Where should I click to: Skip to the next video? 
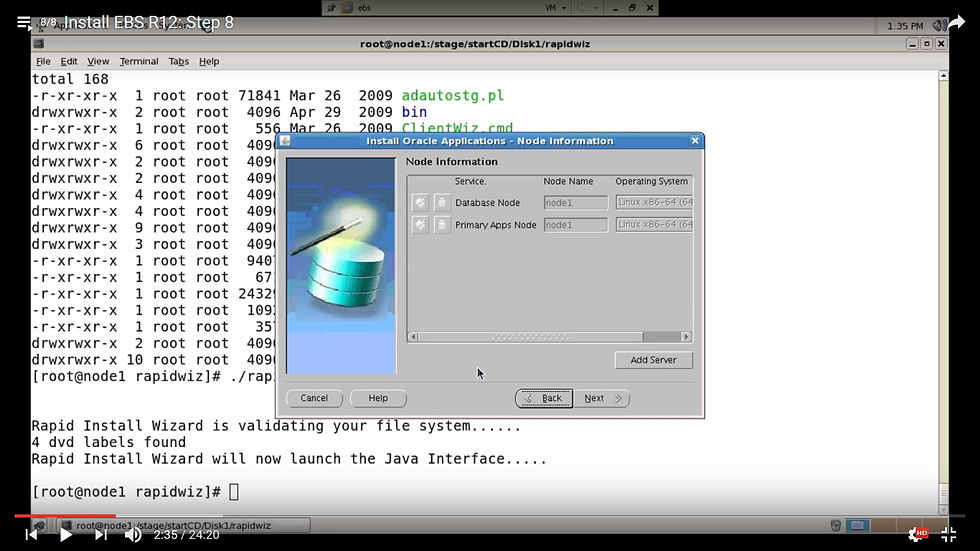click(x=101, y=535)
